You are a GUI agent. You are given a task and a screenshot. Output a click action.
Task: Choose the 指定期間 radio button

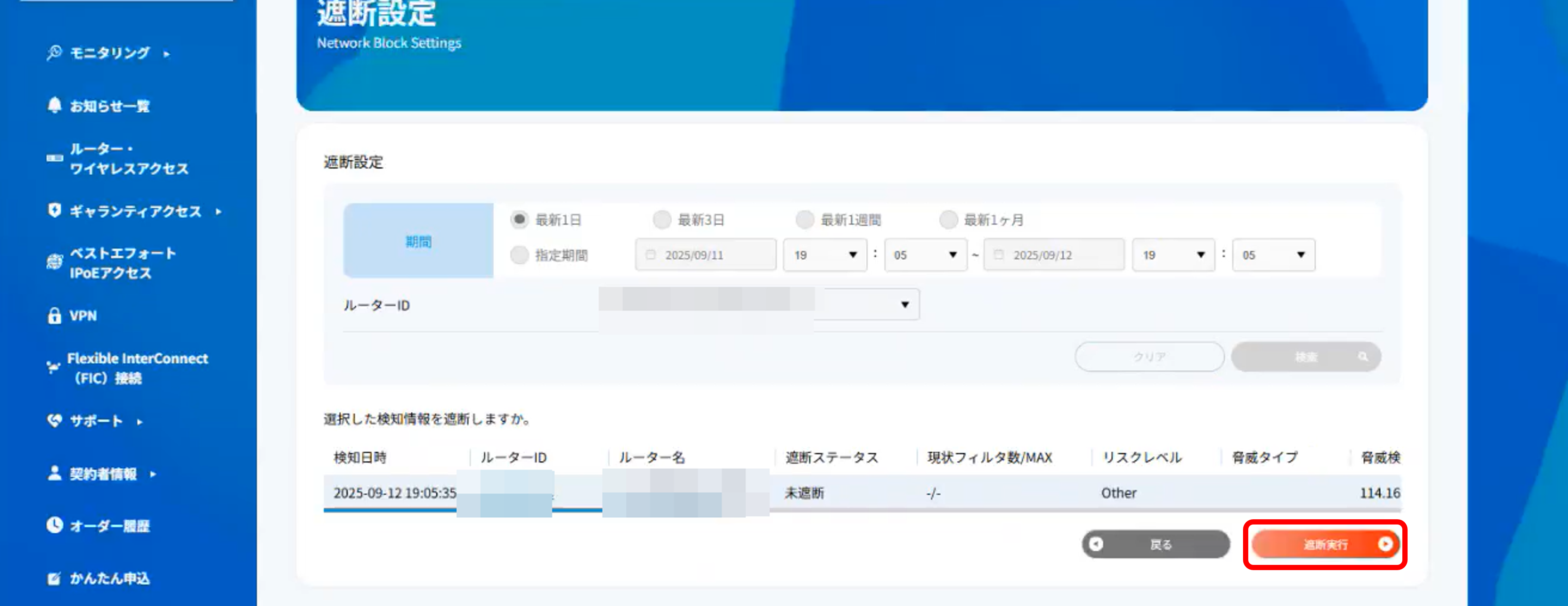[x=519, y=254]
